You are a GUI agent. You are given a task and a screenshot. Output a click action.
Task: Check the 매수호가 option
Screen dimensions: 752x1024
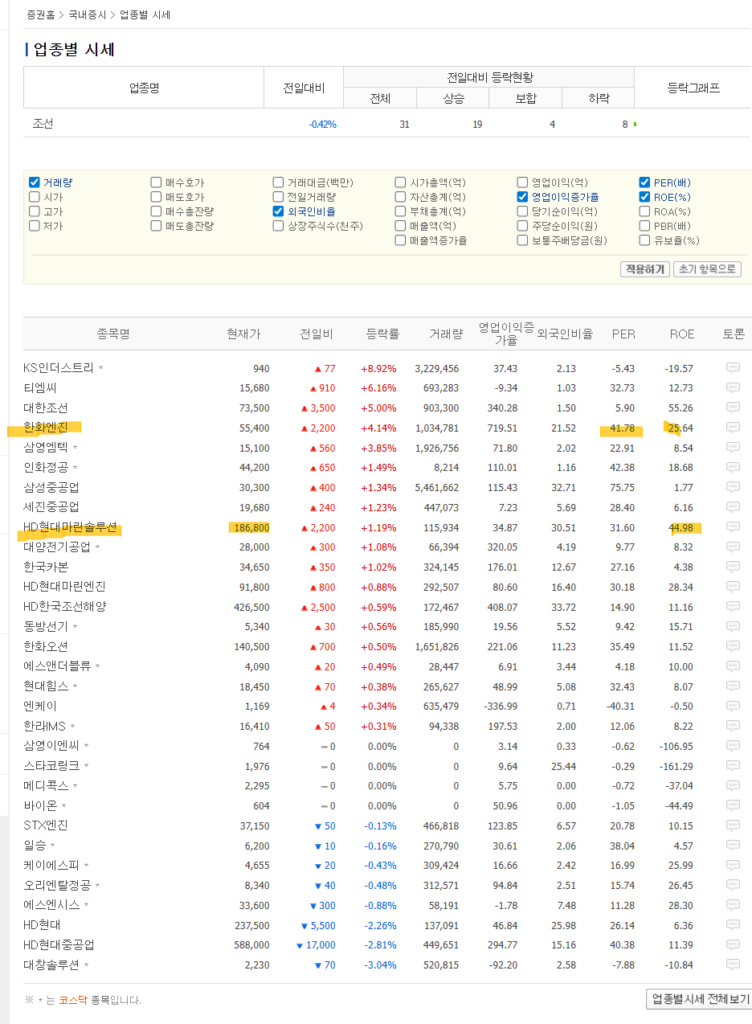(x=156, y=183)
